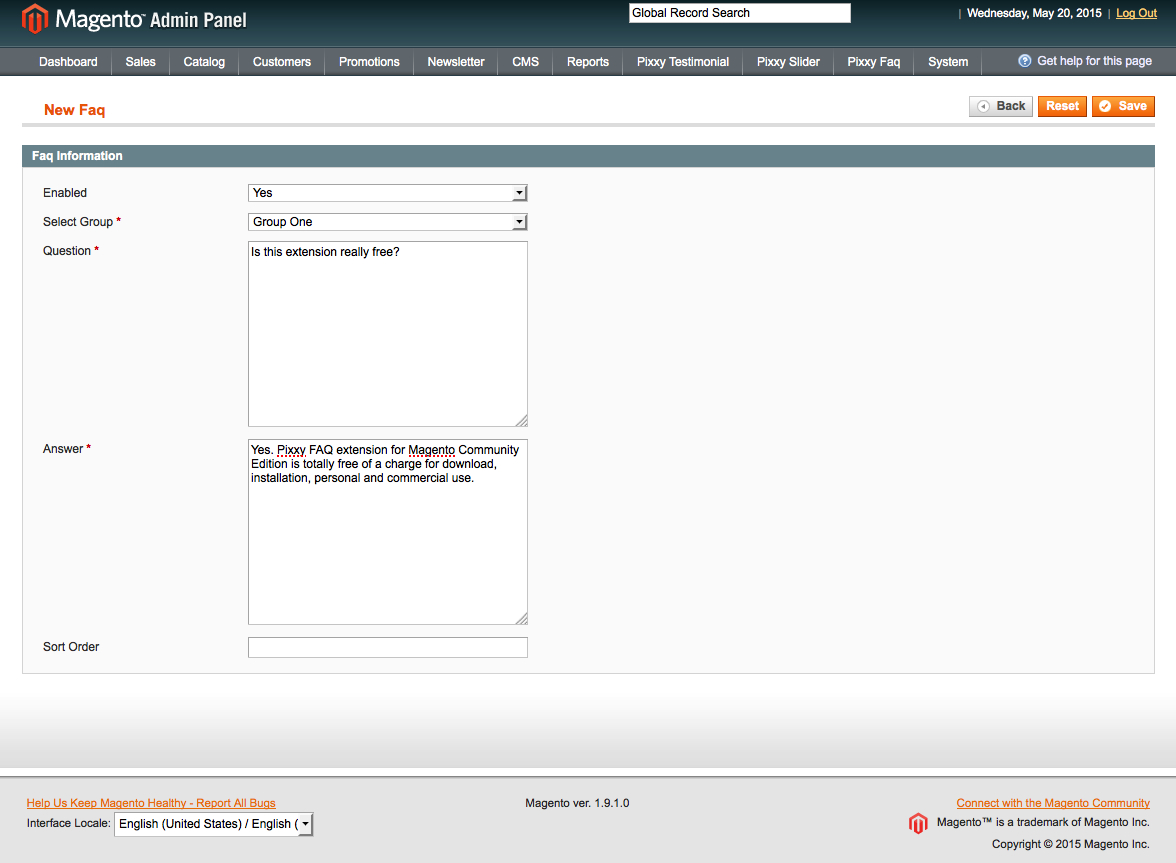The image size is (1176, 863).
Task: Open the Dashboard menu
Action: 68,61
